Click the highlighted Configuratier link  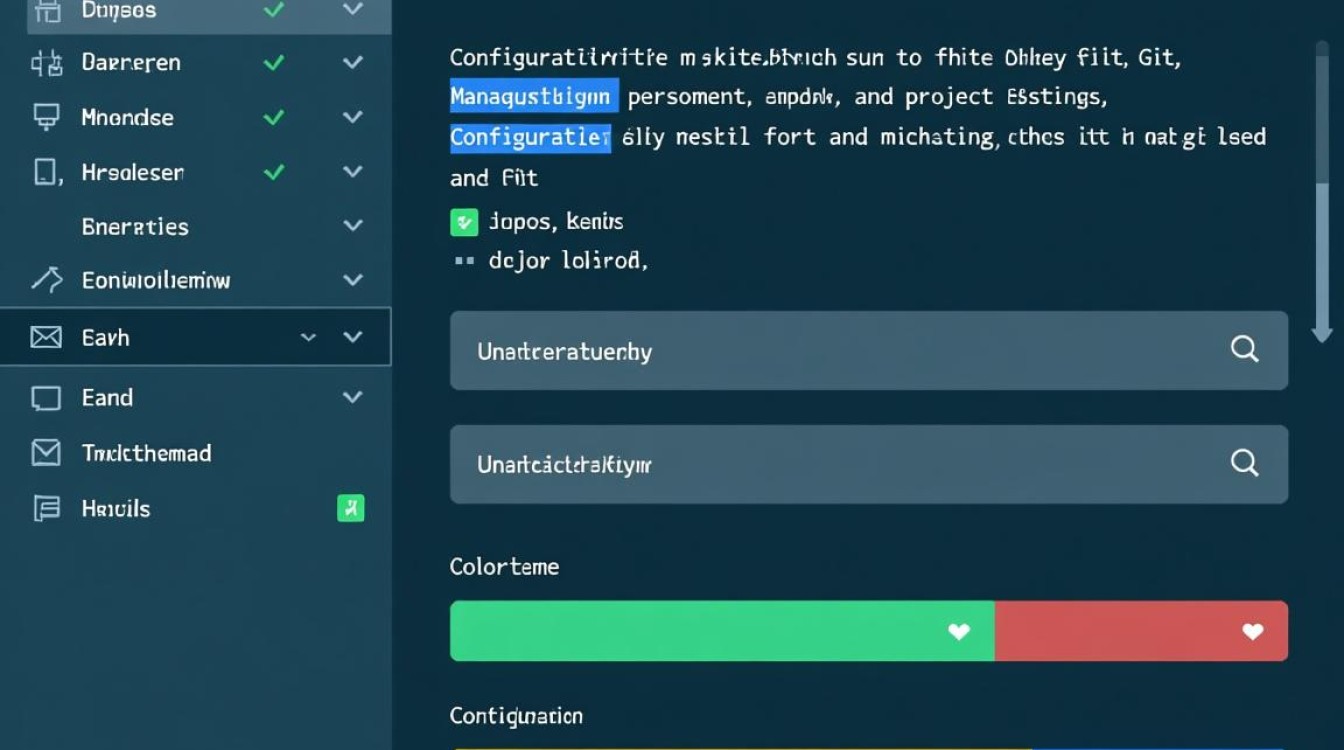530,136
